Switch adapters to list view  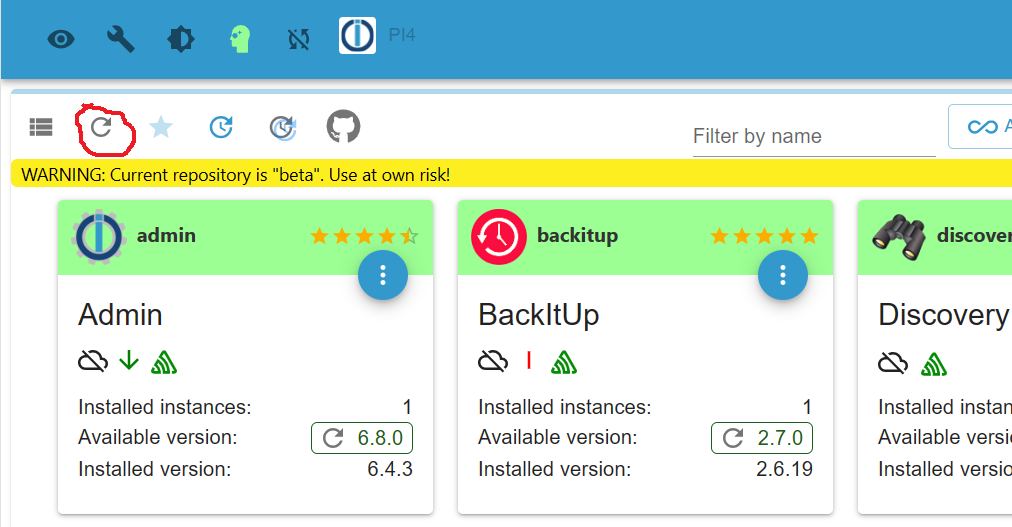click(40, 127)
